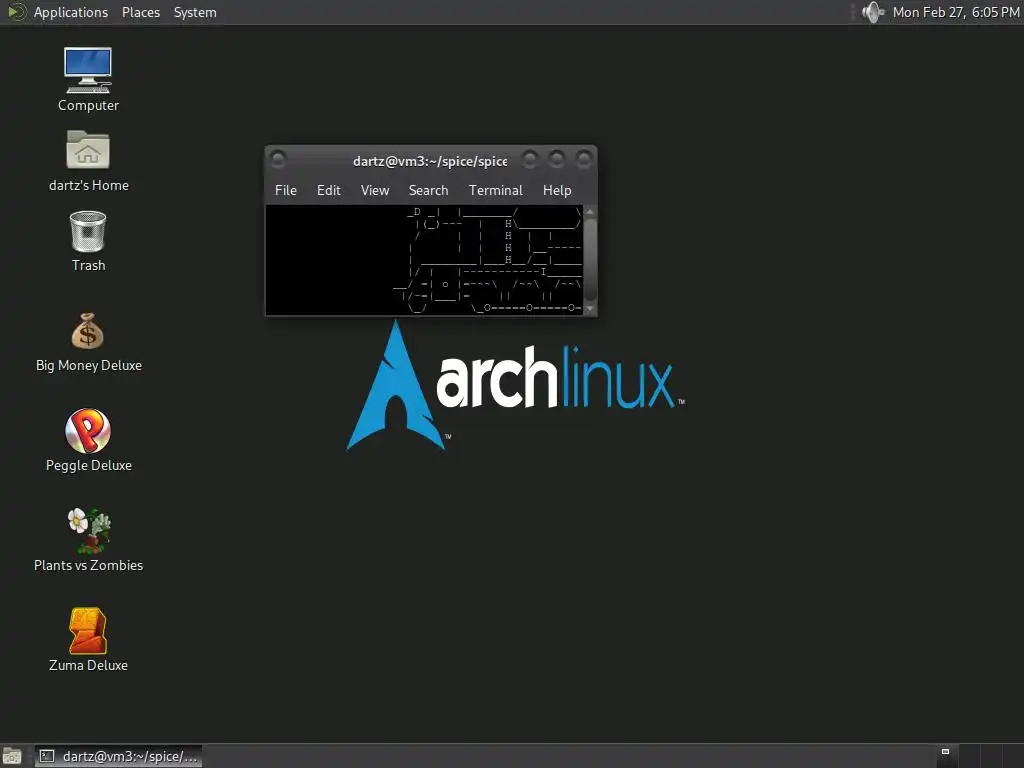
Task: Open the Applications menu
Action: point(71,12)
